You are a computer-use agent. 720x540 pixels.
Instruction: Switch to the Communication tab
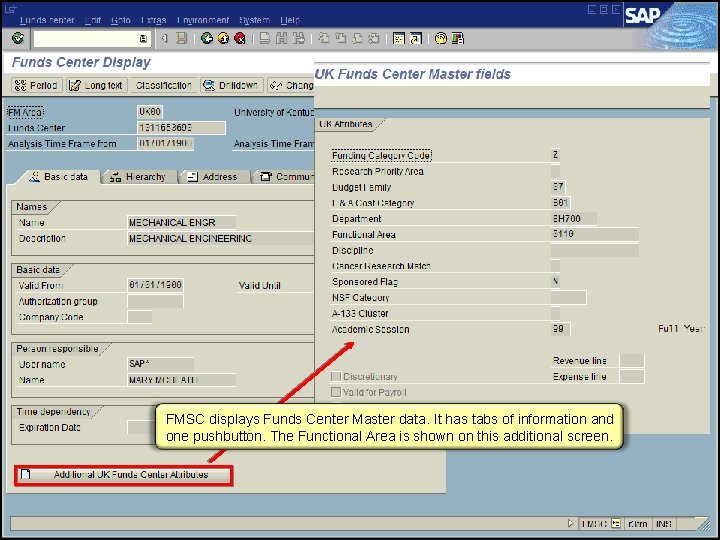285,177
